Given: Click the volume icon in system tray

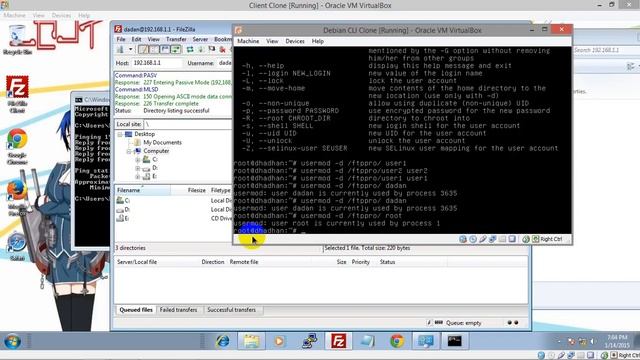Looking at the screenshot, I should click(x=593, y=341).
